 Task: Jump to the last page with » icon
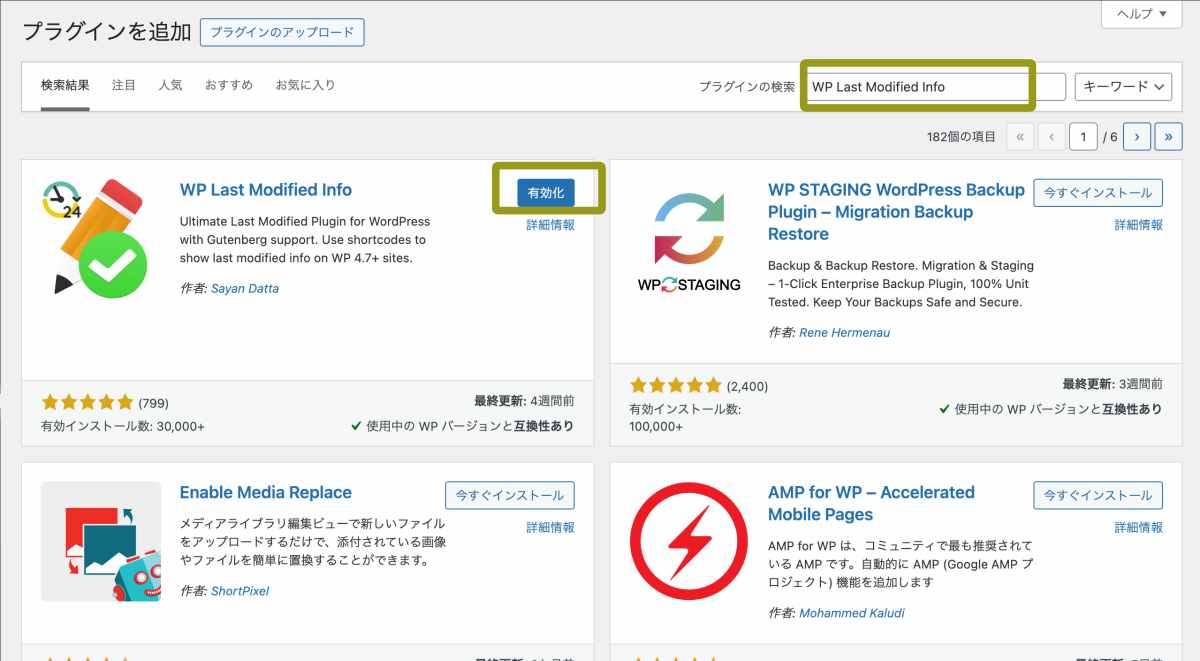click(x=1169, y=136)
